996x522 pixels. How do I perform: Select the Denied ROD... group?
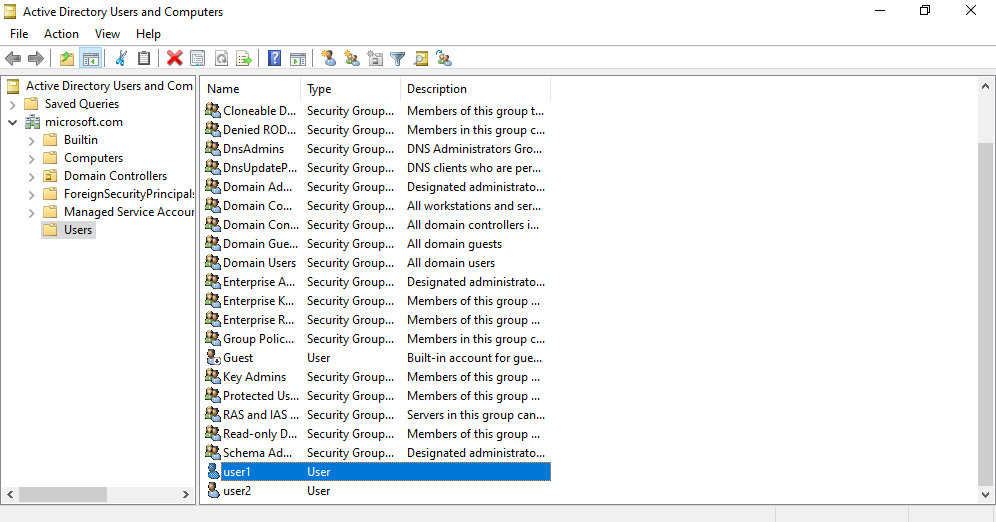click(377, 130)
